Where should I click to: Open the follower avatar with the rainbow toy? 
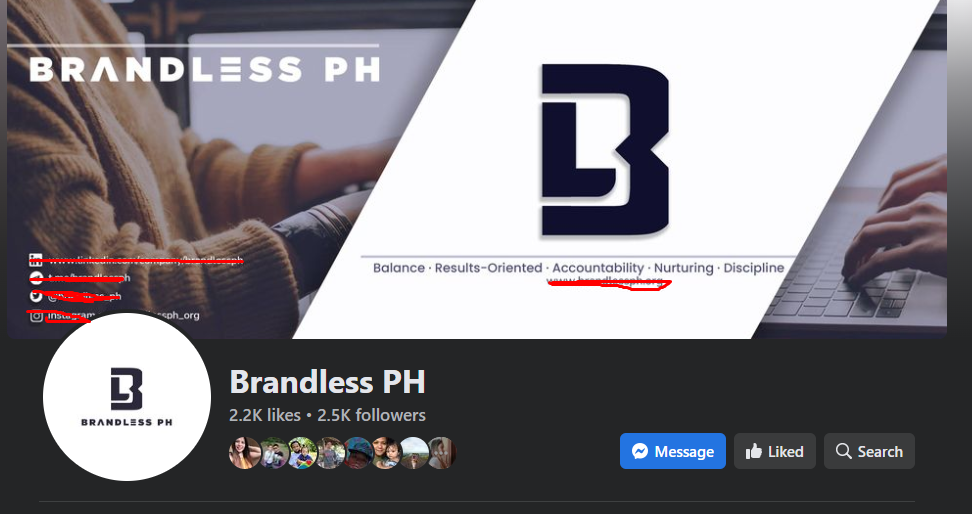pyautogui.click(x=302, y=453)
